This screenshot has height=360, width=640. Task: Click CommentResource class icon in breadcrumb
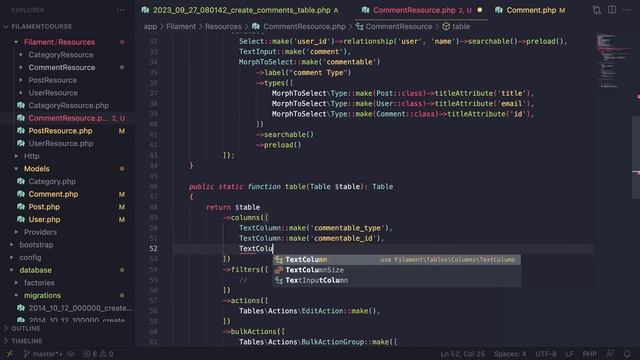pos(360,27)
